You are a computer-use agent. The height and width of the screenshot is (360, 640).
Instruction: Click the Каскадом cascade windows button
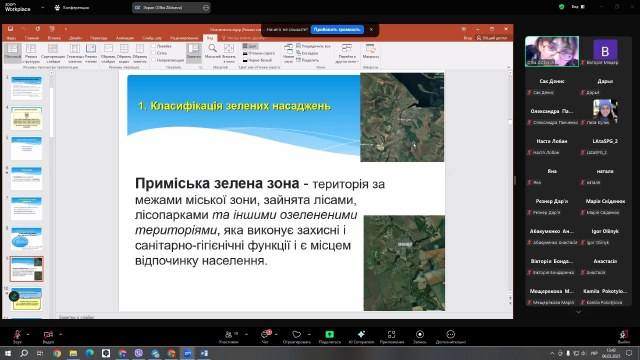[307, 53]
